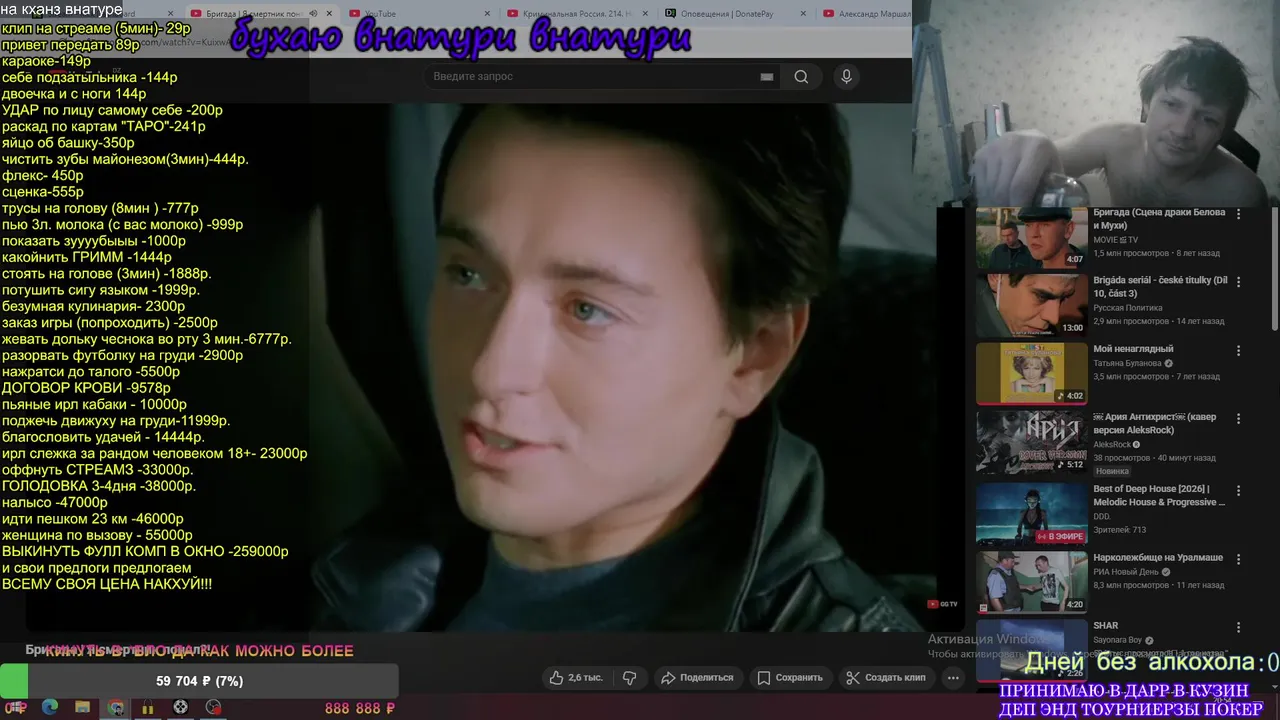Click the Новинка badge under AleksRock
1280x720 pixels.
(x=1112, y=471)
